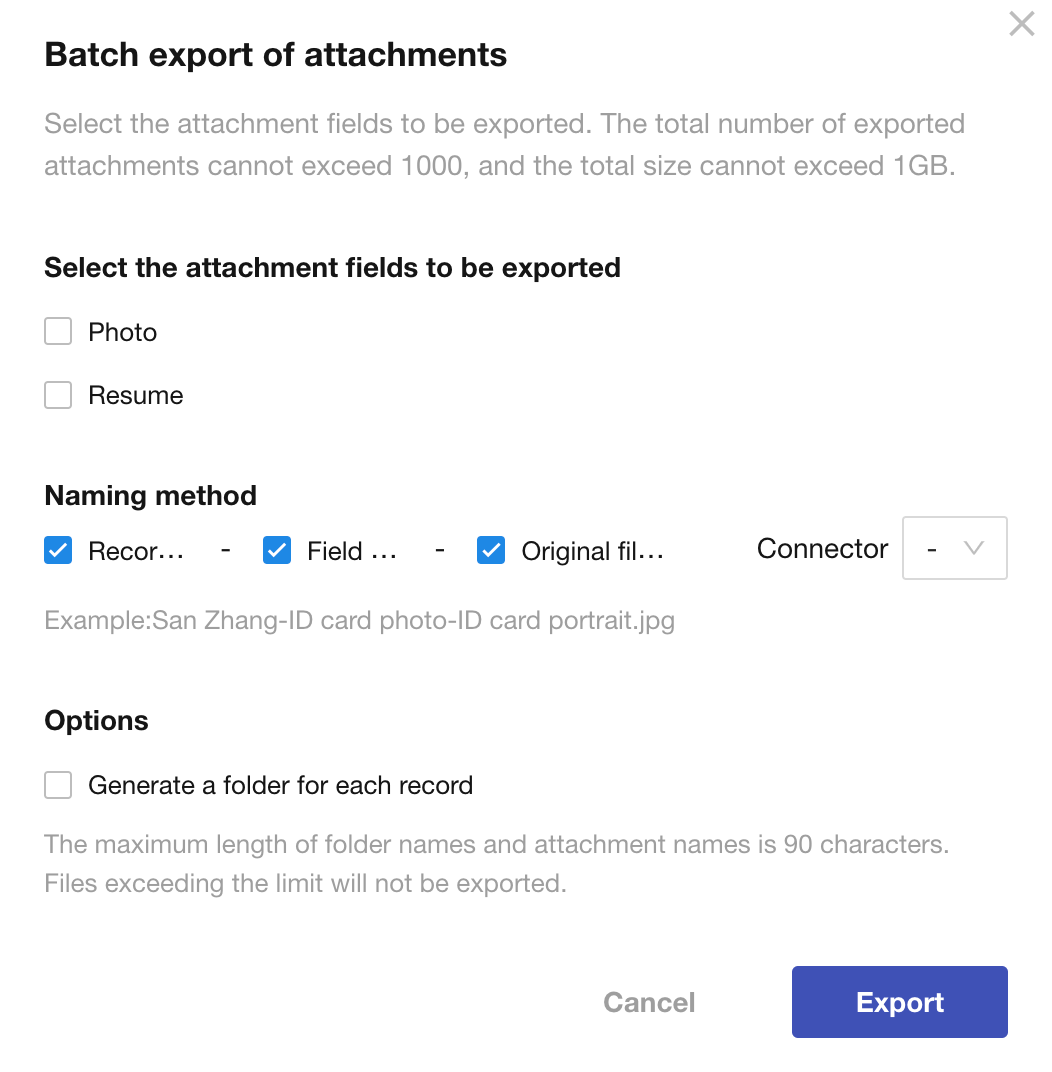The width and height of the screenshot is (1052, 1072).
Task: Tick the Resume attachment field checkbox
Action: [58, 395]
